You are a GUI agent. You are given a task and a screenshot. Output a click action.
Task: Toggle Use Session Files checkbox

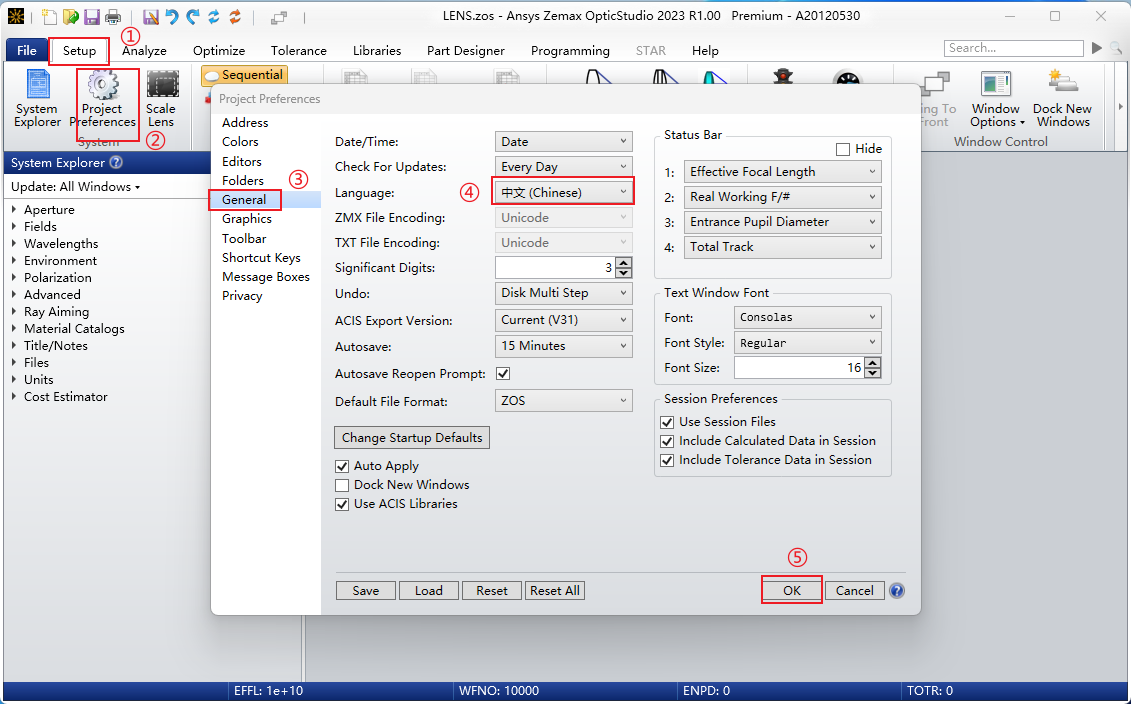point(667,422)
